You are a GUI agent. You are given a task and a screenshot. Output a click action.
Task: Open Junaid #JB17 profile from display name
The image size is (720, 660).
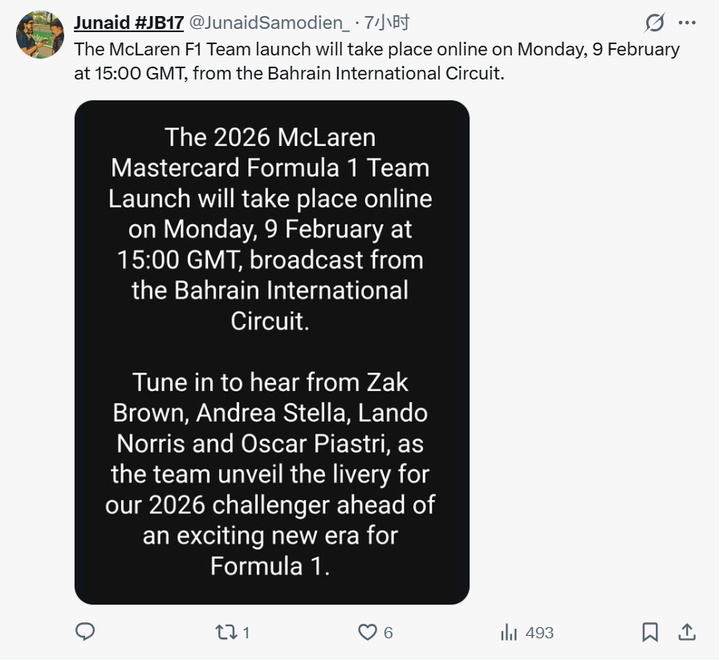[128, 22]
